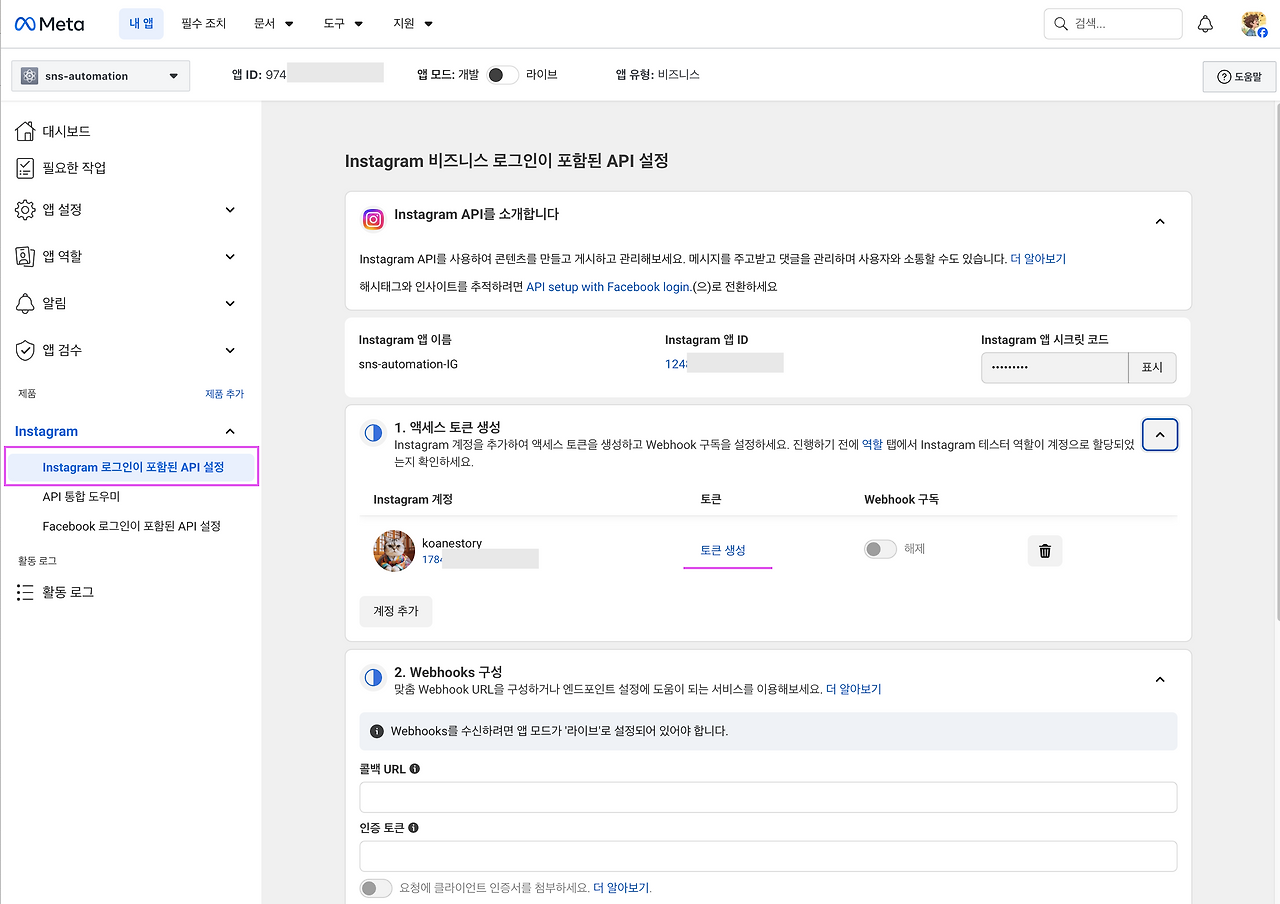Open the 도구 dropdown menu
1280x904 pixels.
tap(343, 23)
